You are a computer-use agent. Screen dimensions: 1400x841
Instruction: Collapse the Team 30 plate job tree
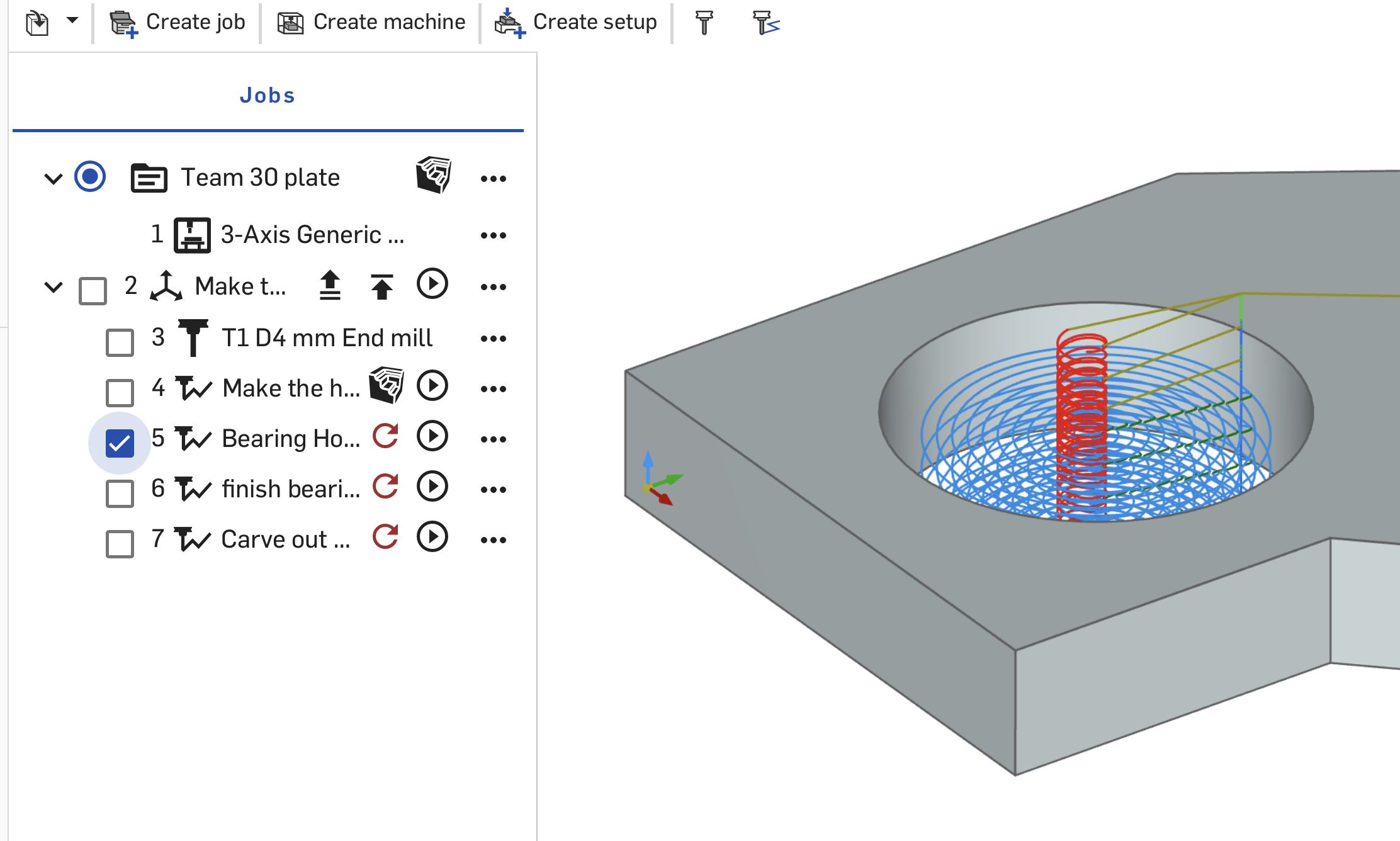[x=54, y=179]
